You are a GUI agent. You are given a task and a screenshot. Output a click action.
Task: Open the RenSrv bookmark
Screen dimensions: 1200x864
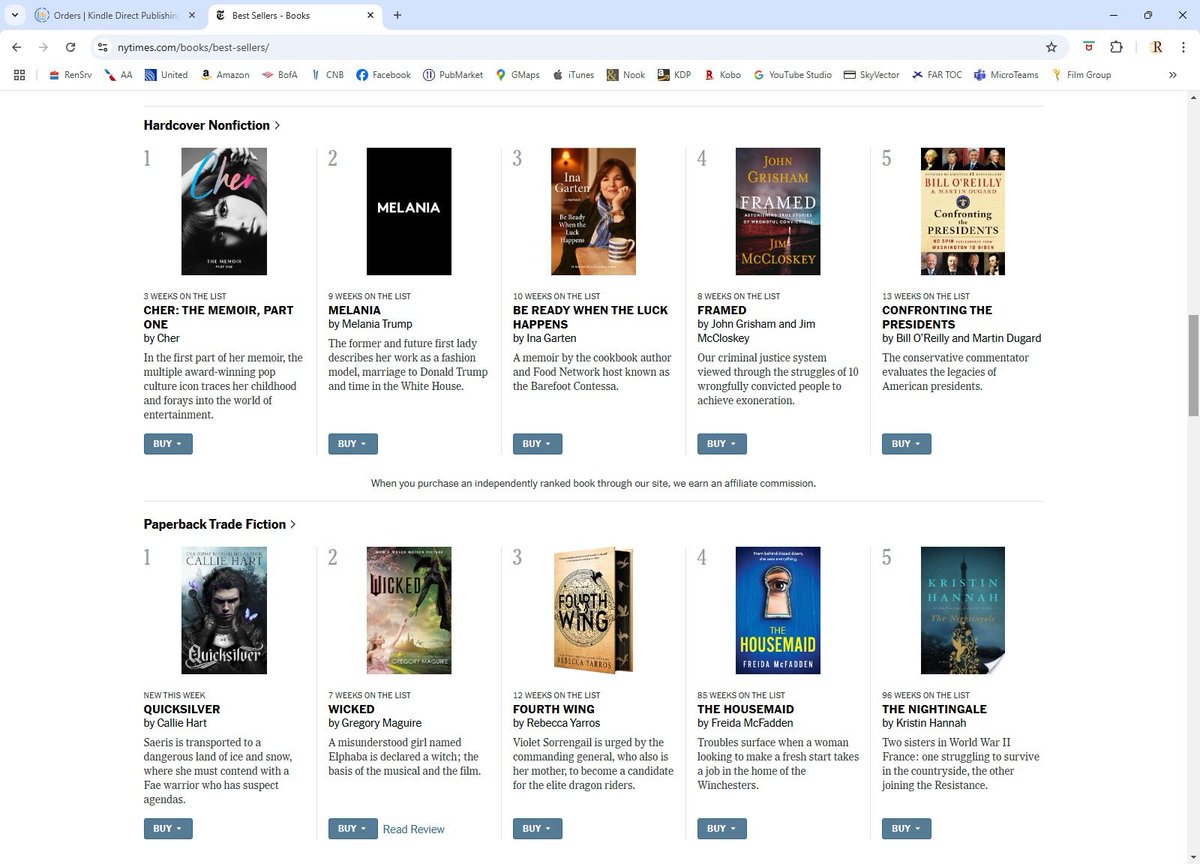pyautogui.click(x=70, y=75)
